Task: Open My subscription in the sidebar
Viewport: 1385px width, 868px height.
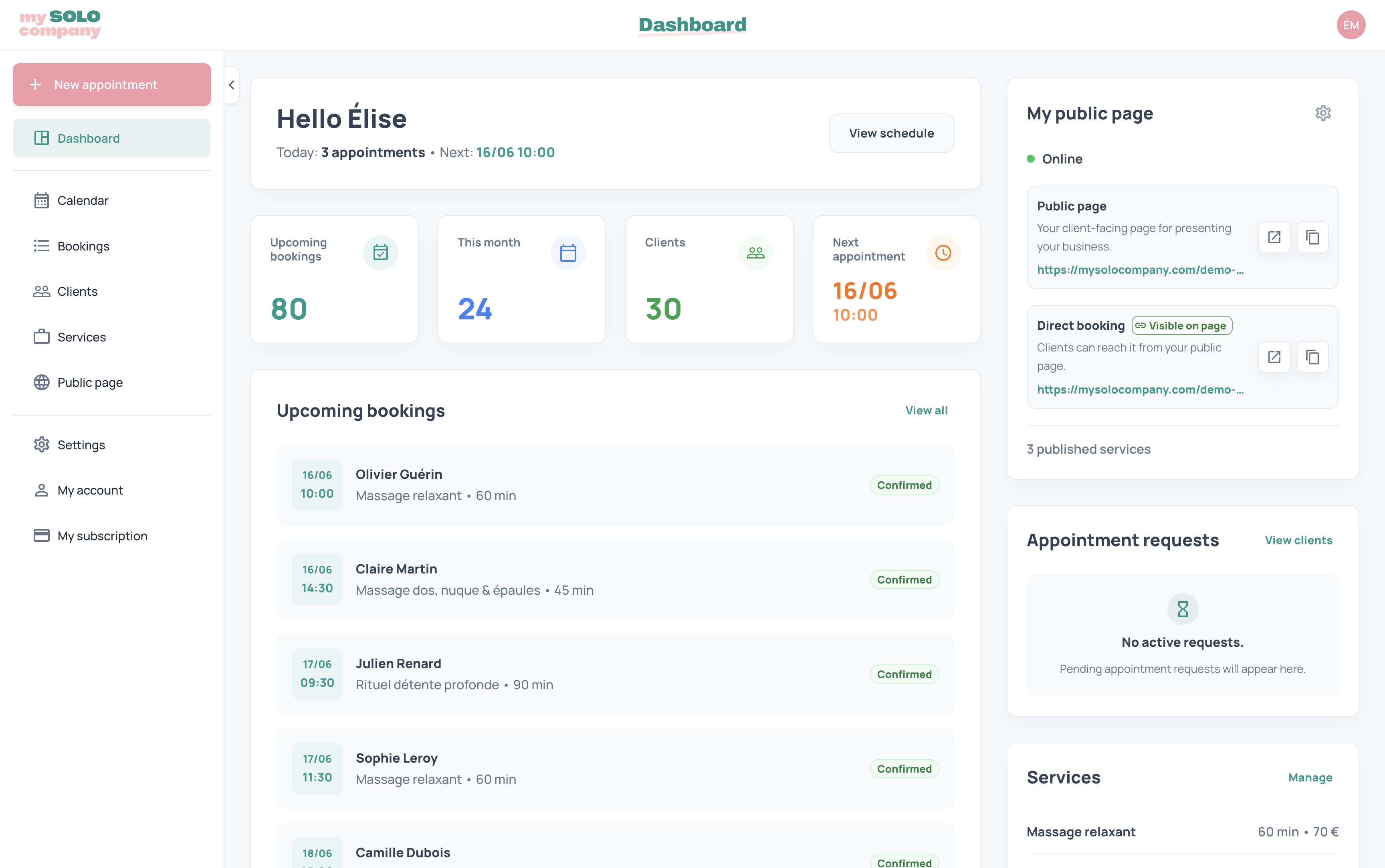Action: [x=111, y=536]
